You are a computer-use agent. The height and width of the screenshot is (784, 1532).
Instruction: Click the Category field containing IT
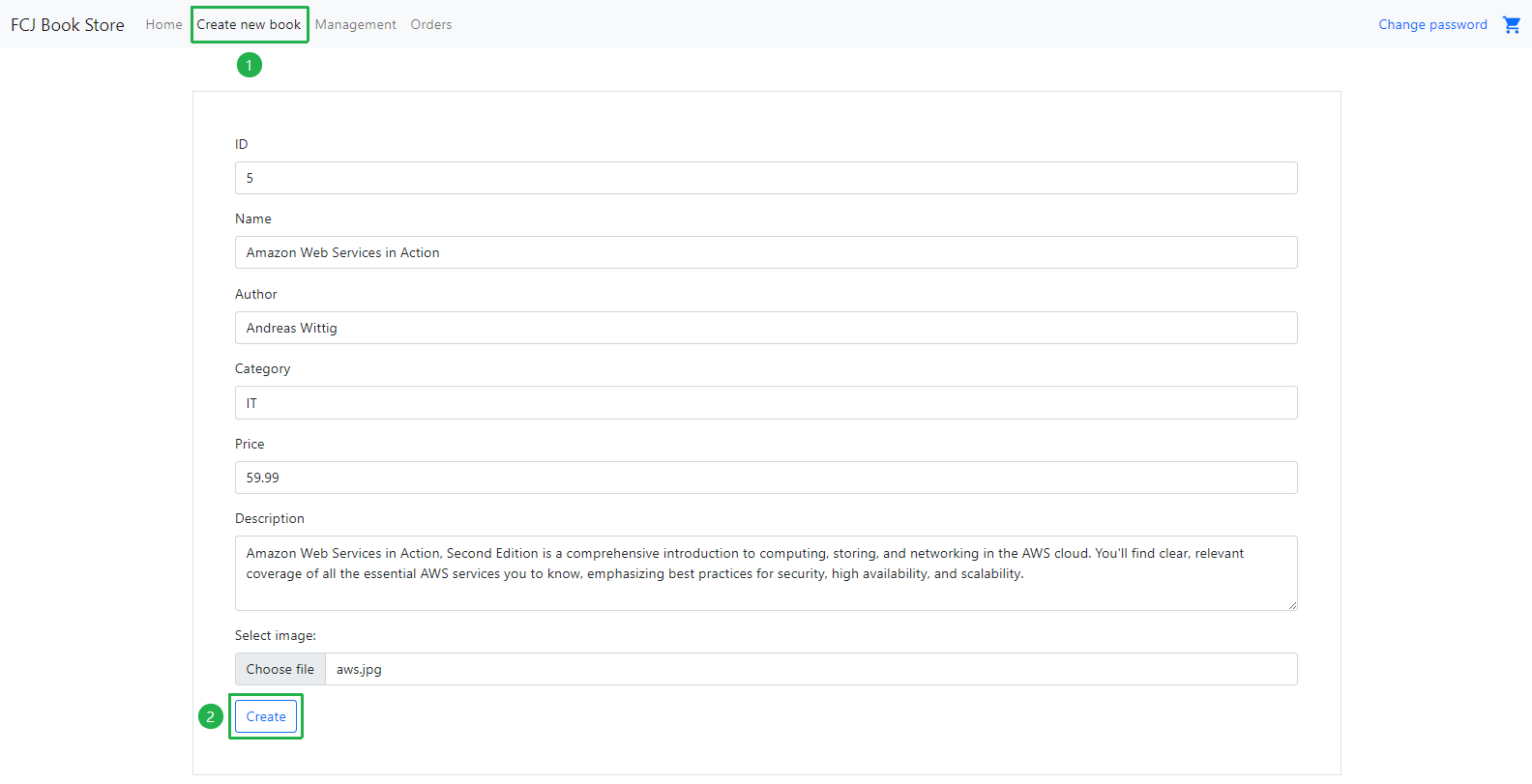click(x=766, y=402)
